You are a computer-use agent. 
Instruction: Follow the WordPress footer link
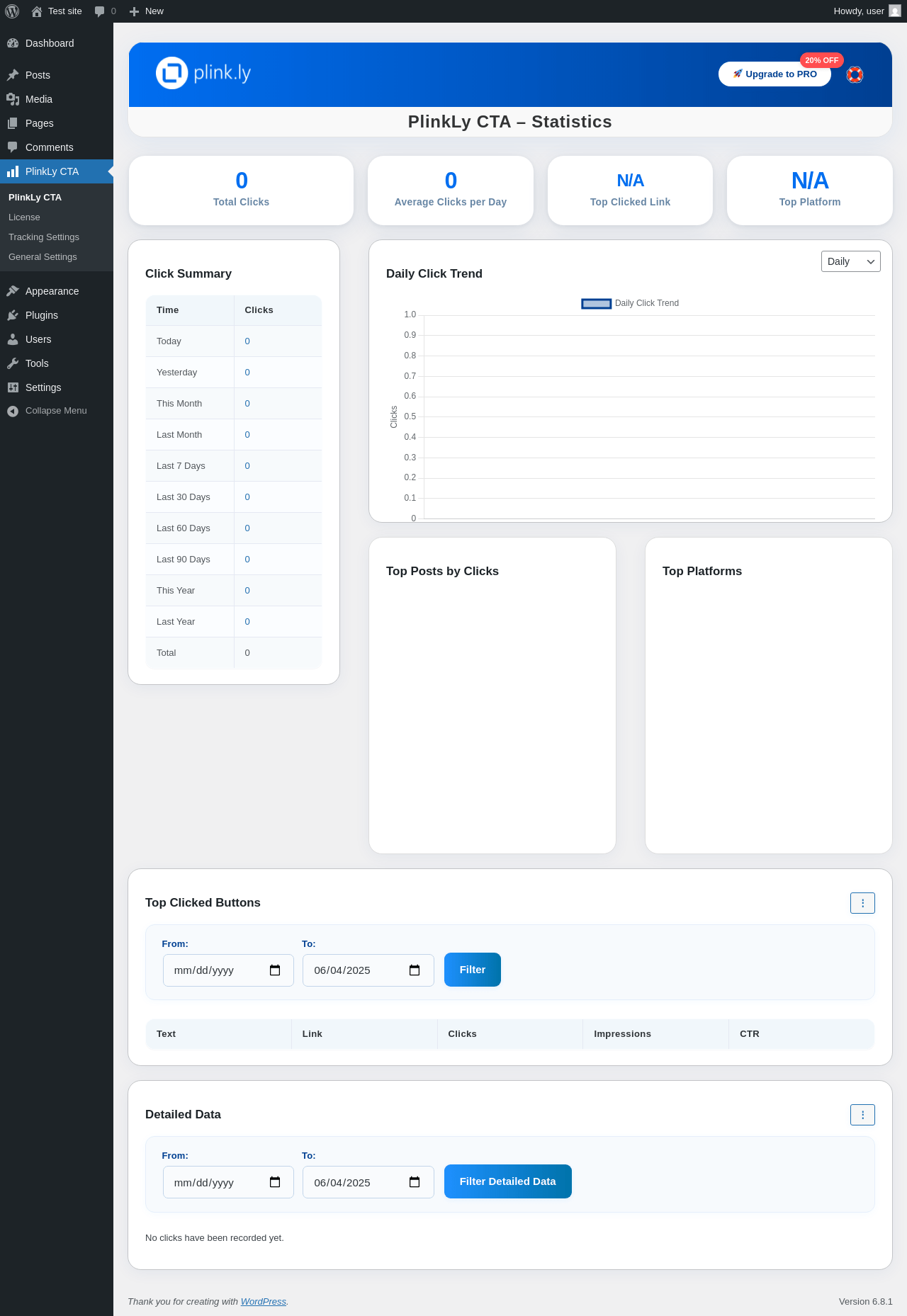(x=264, y=1302)
